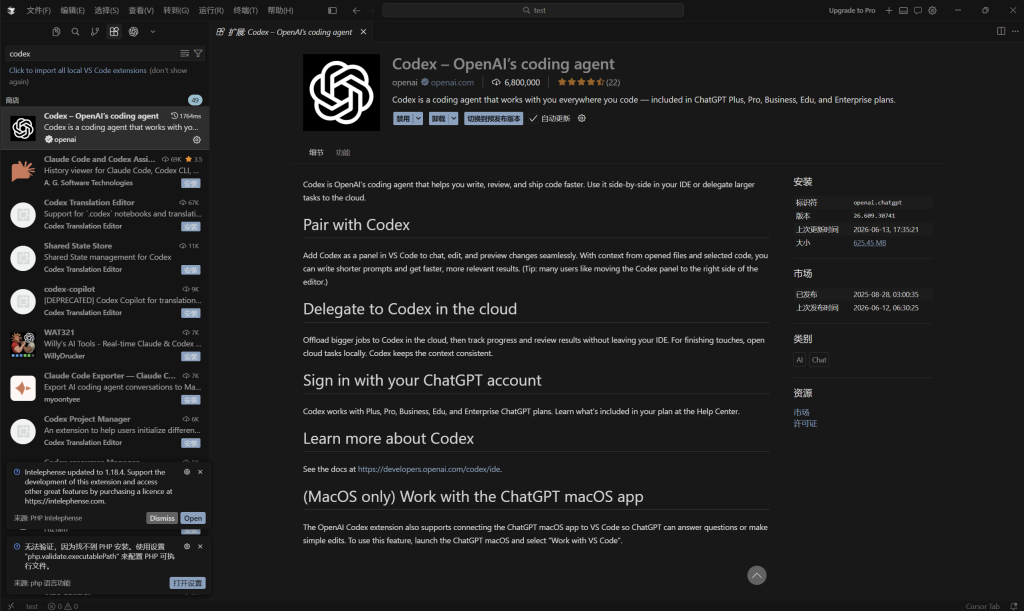
Task: Select Codex Translation Editor extension row
Action: pos(104,214)
